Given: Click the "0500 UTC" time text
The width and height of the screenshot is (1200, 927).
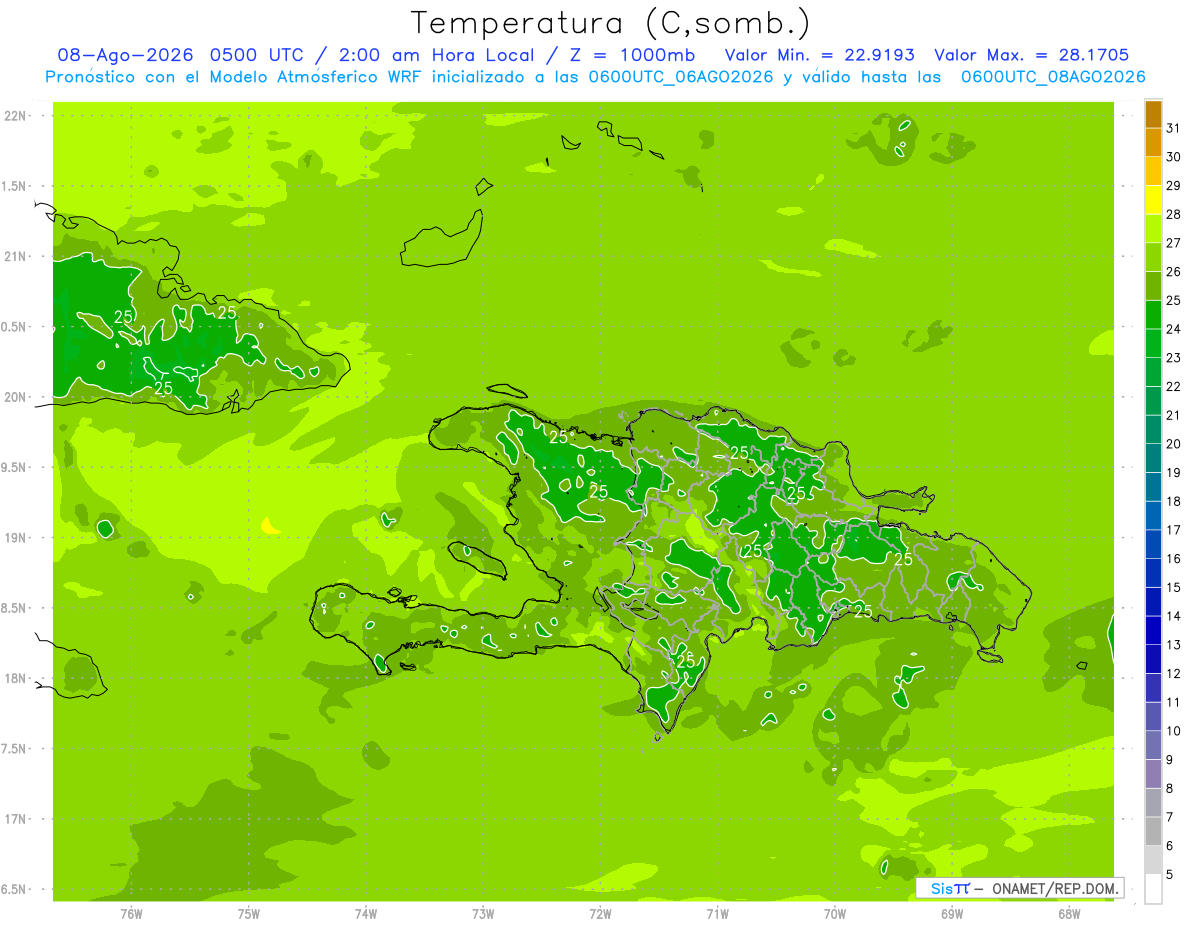Looking at the screenshot, I should [x=255, y=55].
